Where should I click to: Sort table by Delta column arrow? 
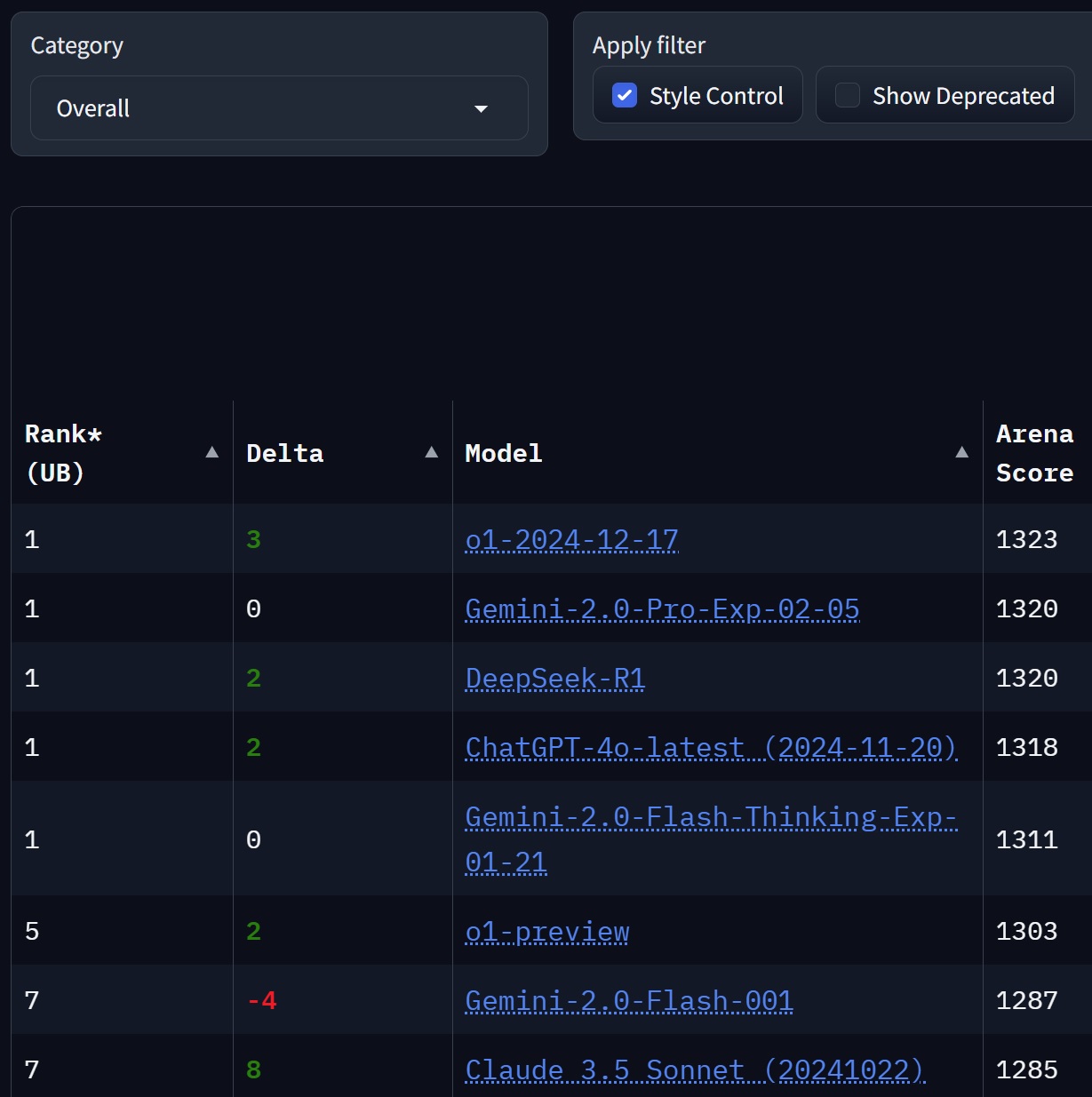(x=431, y=452)
